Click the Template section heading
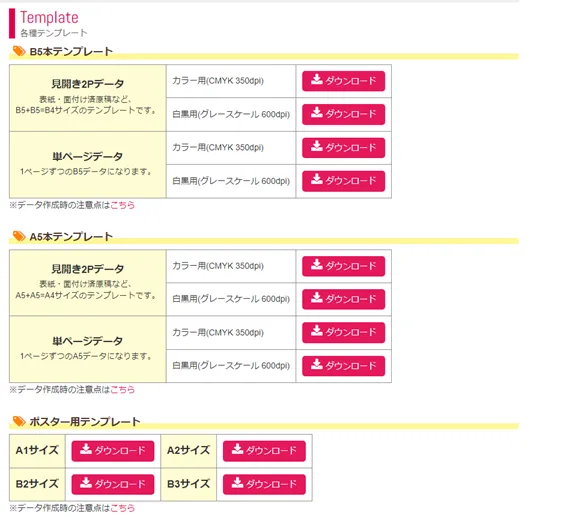Viewport: 567px width, 523px height. pos(49,17)
